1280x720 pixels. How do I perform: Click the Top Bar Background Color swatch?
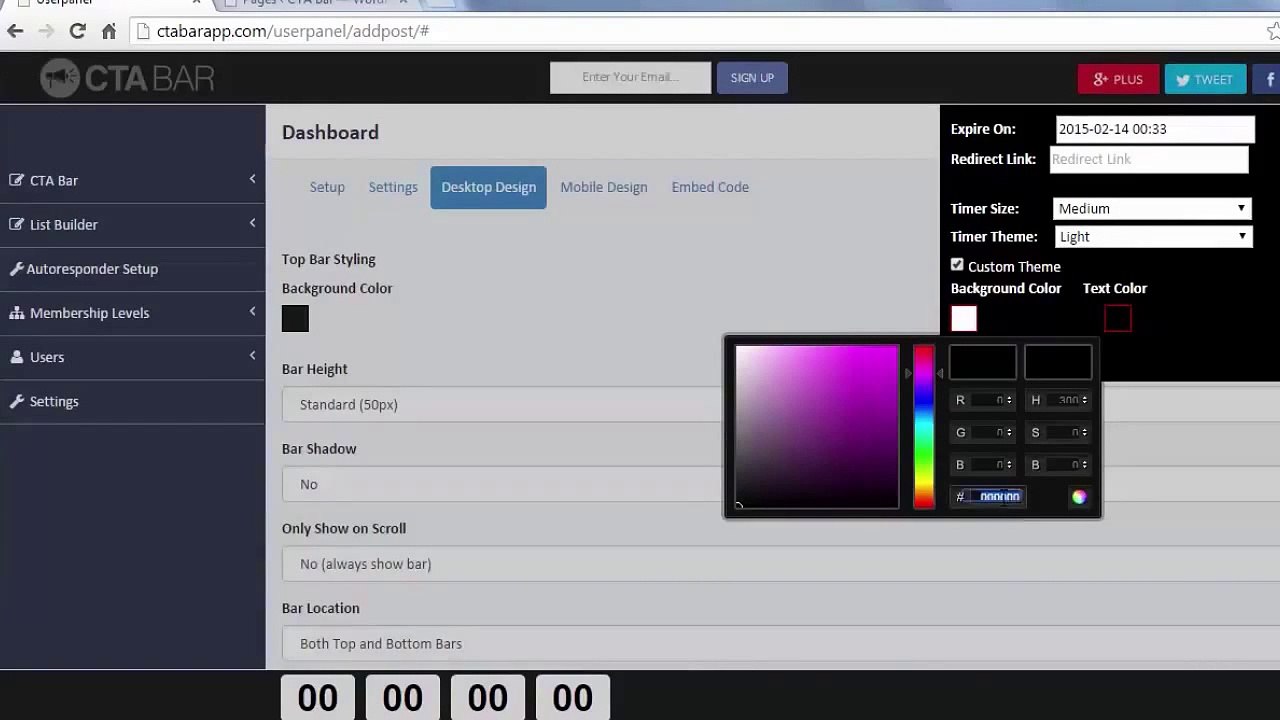[295, 318]
